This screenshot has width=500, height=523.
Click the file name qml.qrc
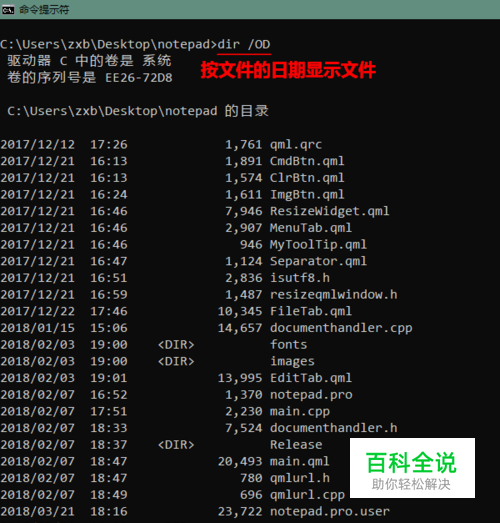pyautogui.click(x=296, y=145)
